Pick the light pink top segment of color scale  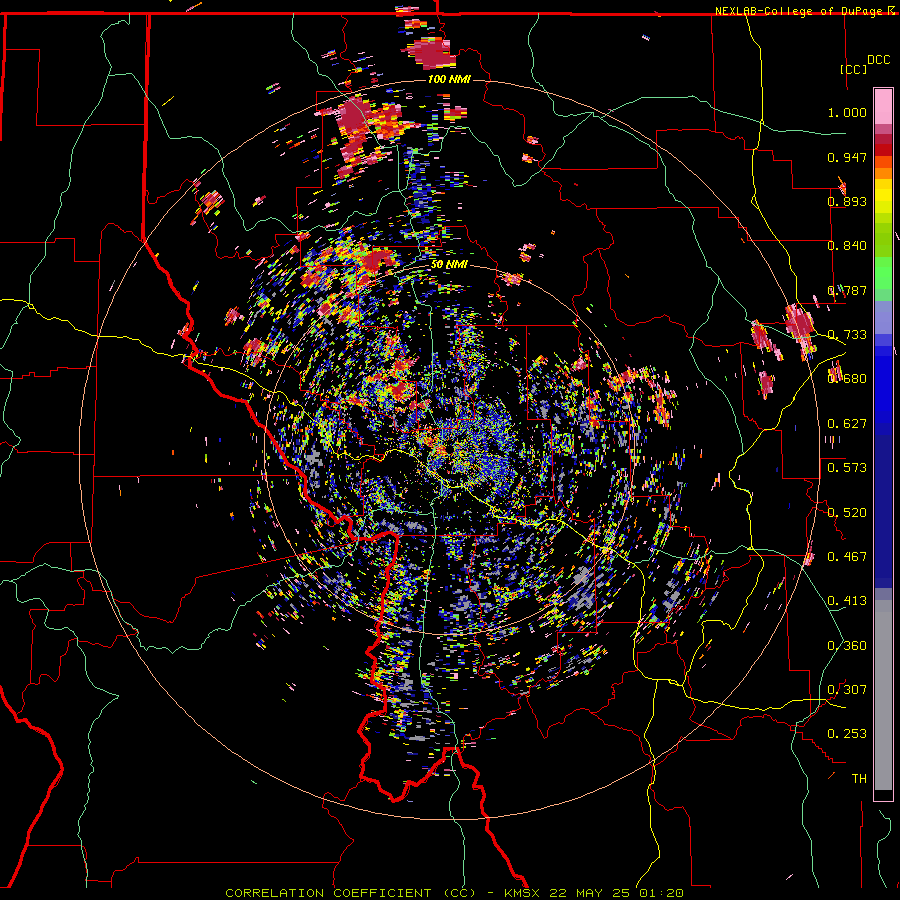click(x=883, y=107)
